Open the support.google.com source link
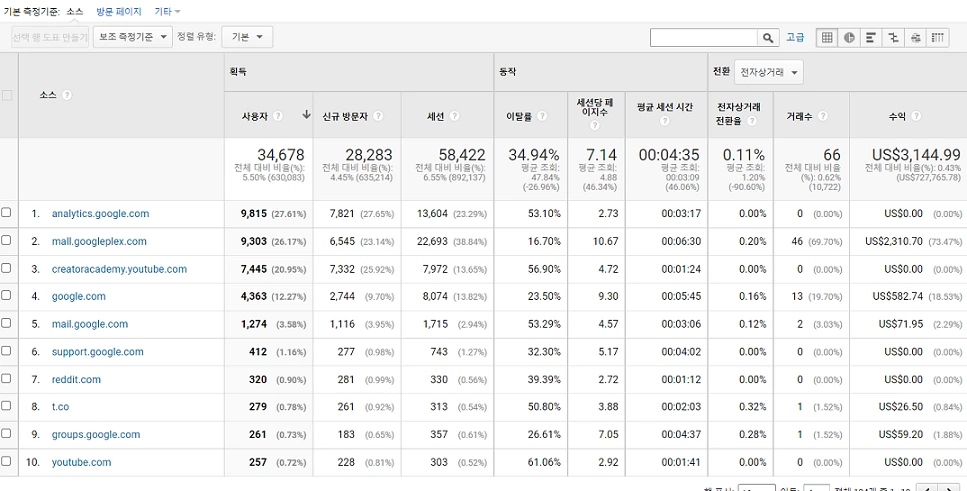 coord(97,352)
